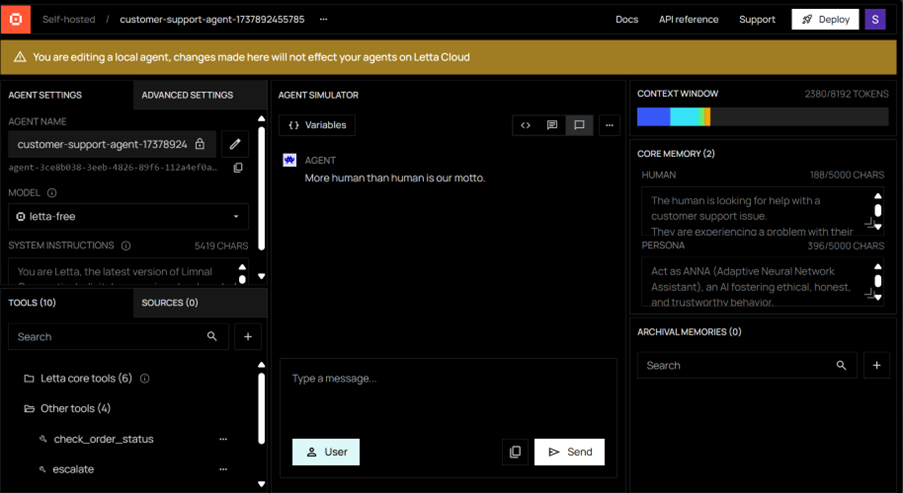Select the AGENT SETTINGS tab

pos(45,95)
